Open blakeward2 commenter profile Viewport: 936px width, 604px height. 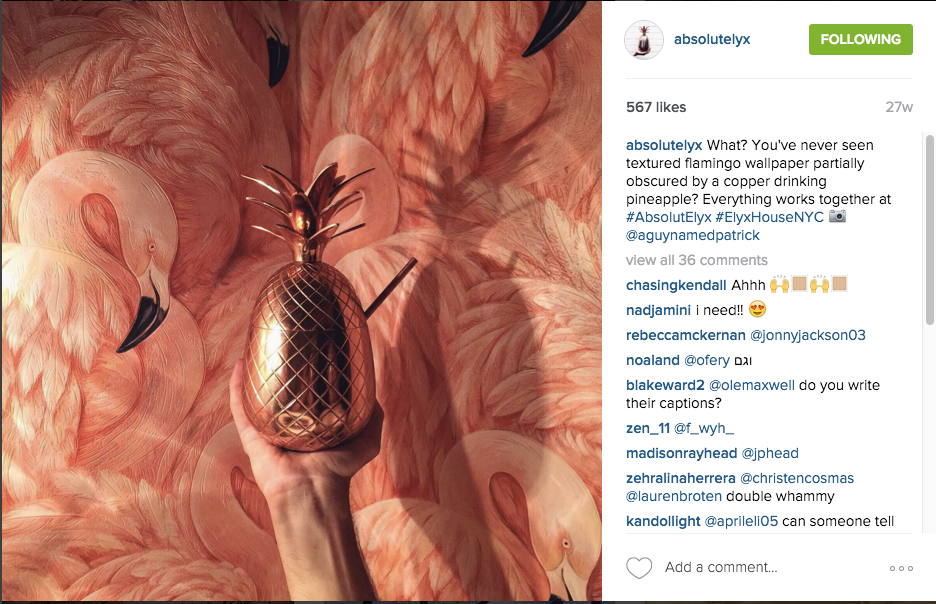point(665,386)
